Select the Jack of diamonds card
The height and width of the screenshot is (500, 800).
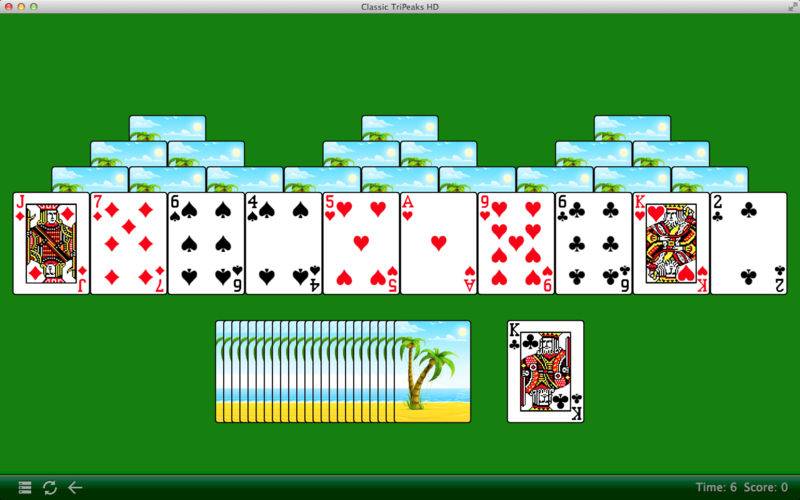coord(51,243)
